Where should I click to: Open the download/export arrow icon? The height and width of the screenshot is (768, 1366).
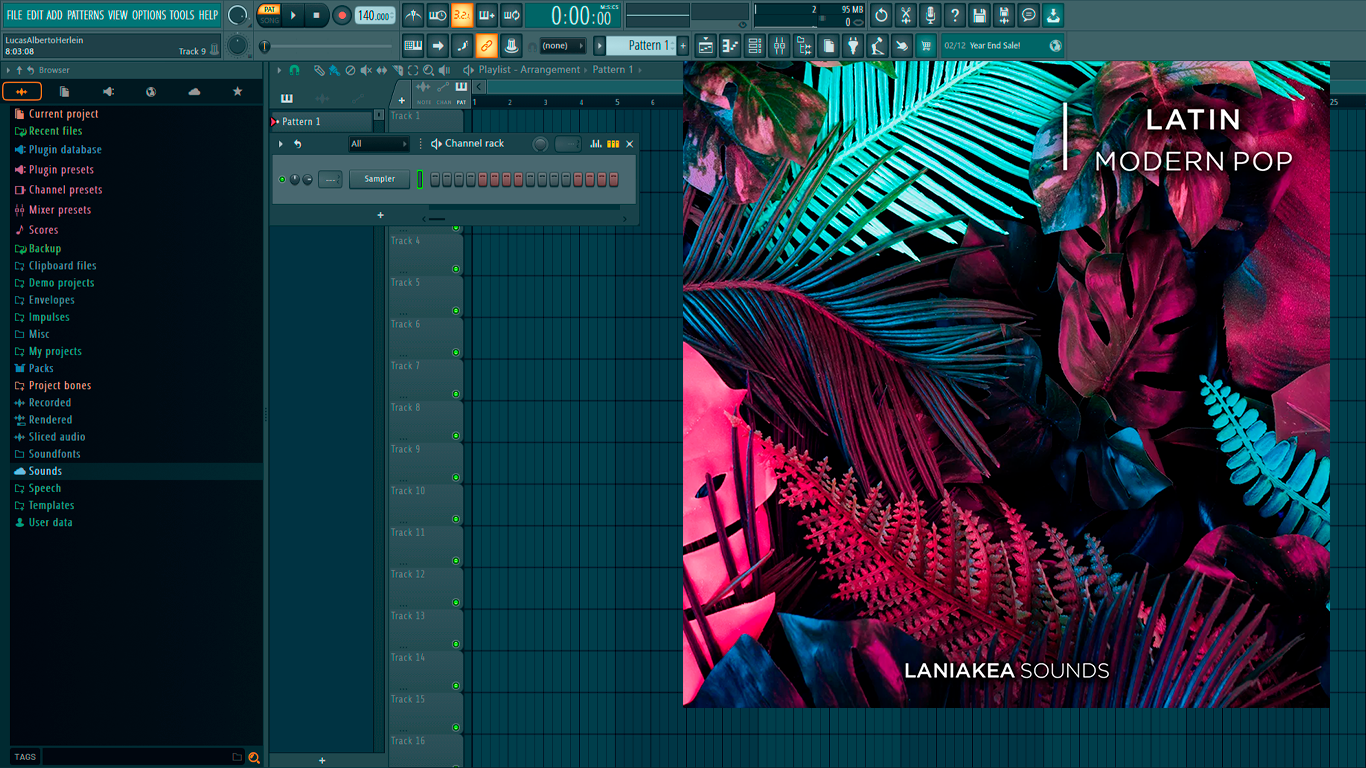(1053, 15)
